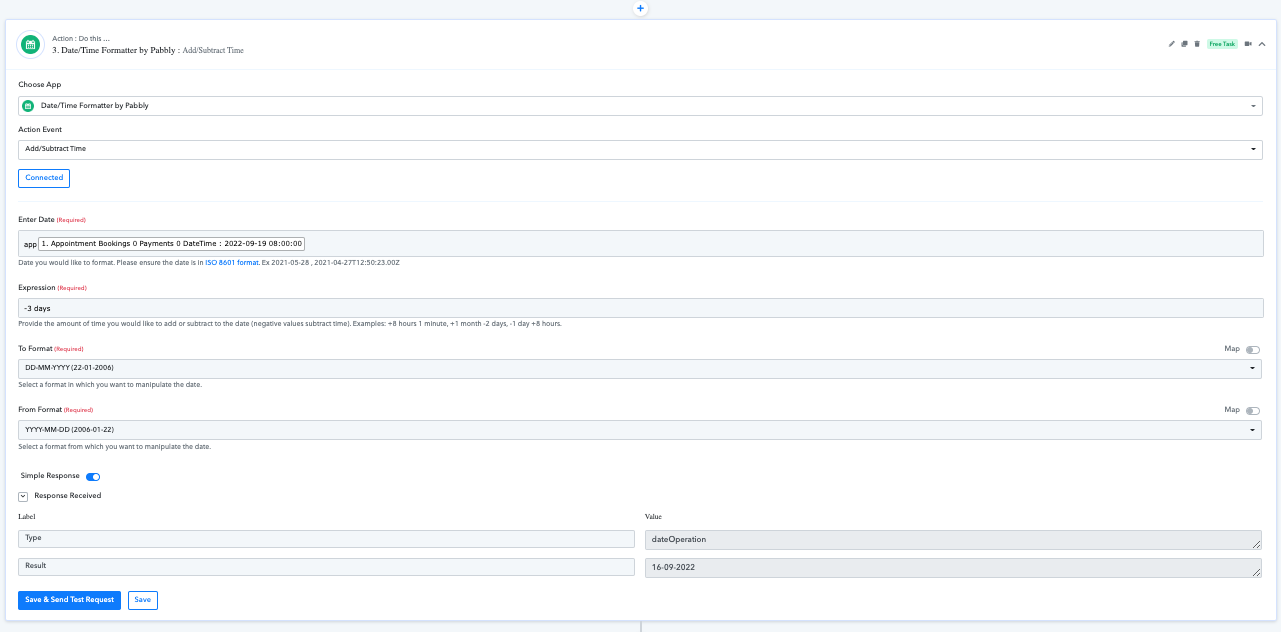Image resolution: width=1281 pixels, height=632 pixels.
Task: Click the Connected button
Action: point(44,178)
